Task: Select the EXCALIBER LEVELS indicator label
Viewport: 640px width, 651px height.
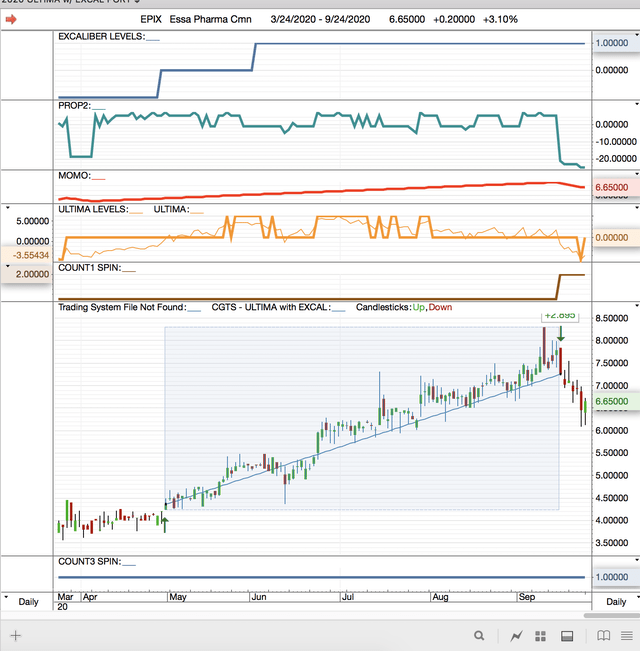Action: (102, 37)
